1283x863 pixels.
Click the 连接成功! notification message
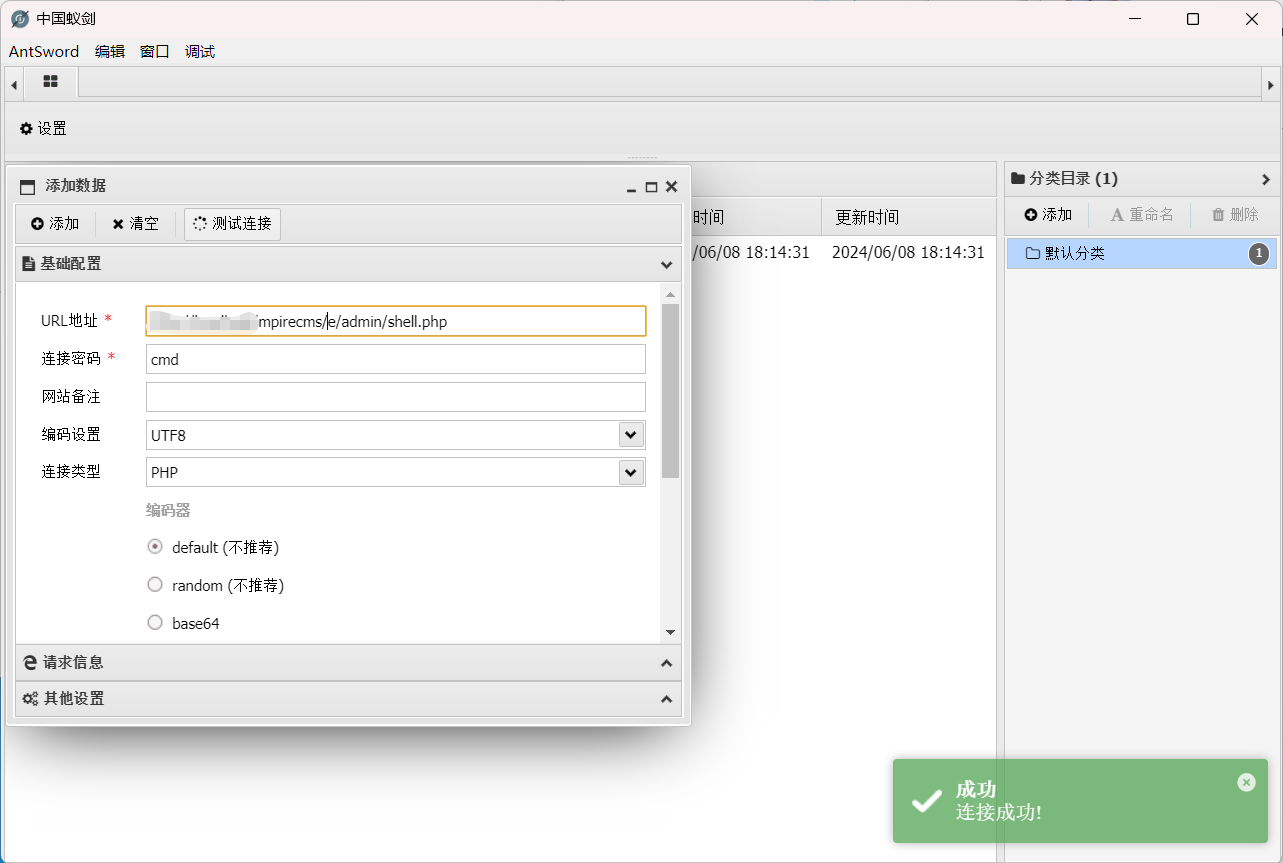(999, 812)
